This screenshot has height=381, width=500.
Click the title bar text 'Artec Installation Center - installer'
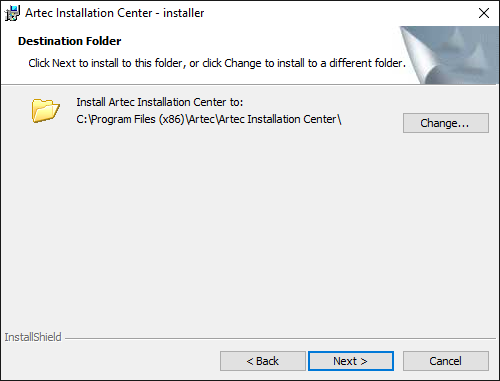pos(115,13)
